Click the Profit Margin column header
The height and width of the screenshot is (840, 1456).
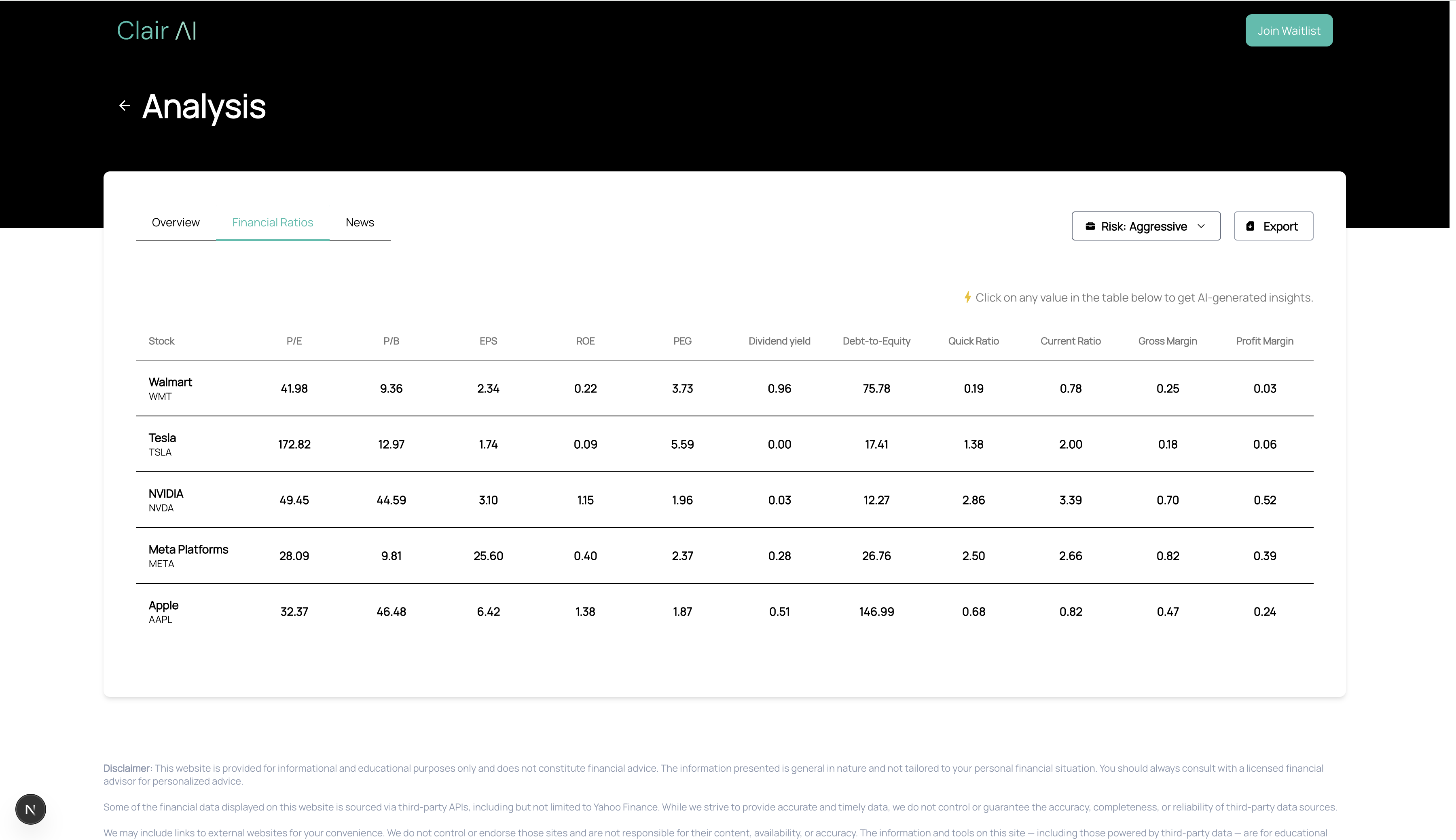tap(1264, 341)
